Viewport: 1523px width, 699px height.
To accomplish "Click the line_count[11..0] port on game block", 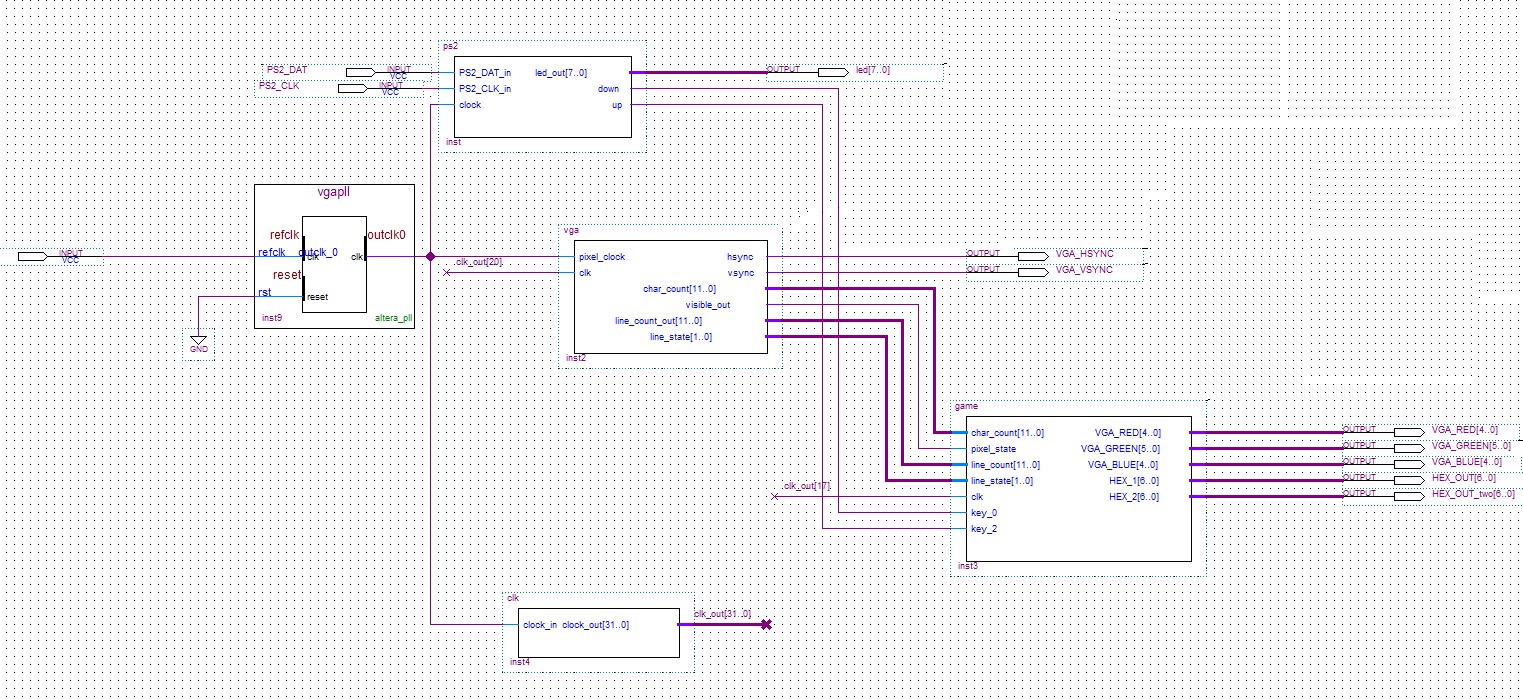I will 1006,465.
